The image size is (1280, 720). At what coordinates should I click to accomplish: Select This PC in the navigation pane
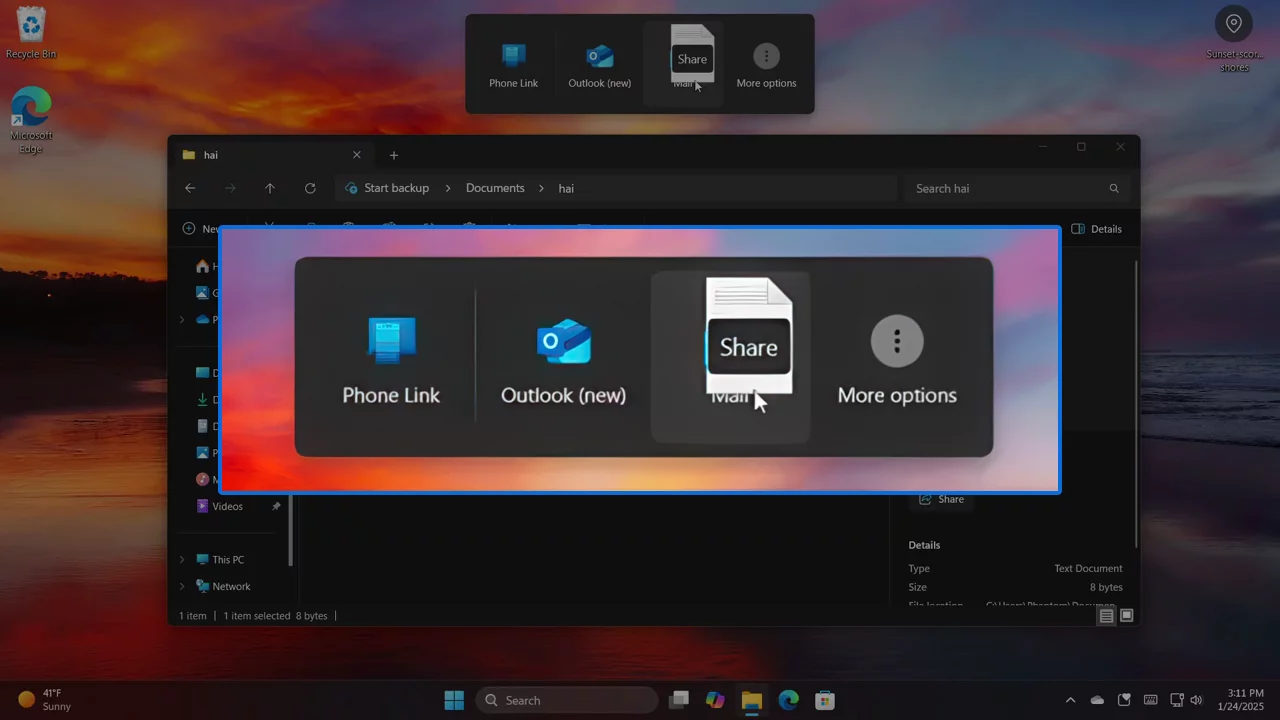(228, 560)
